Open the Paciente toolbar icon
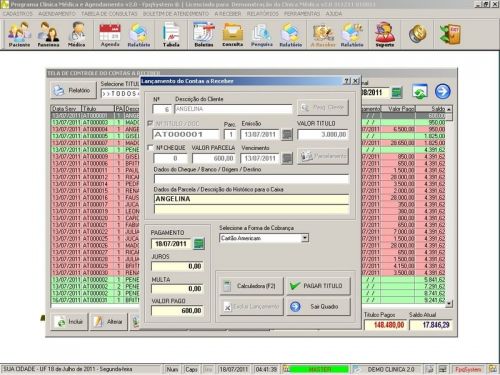 click(19, 34)
